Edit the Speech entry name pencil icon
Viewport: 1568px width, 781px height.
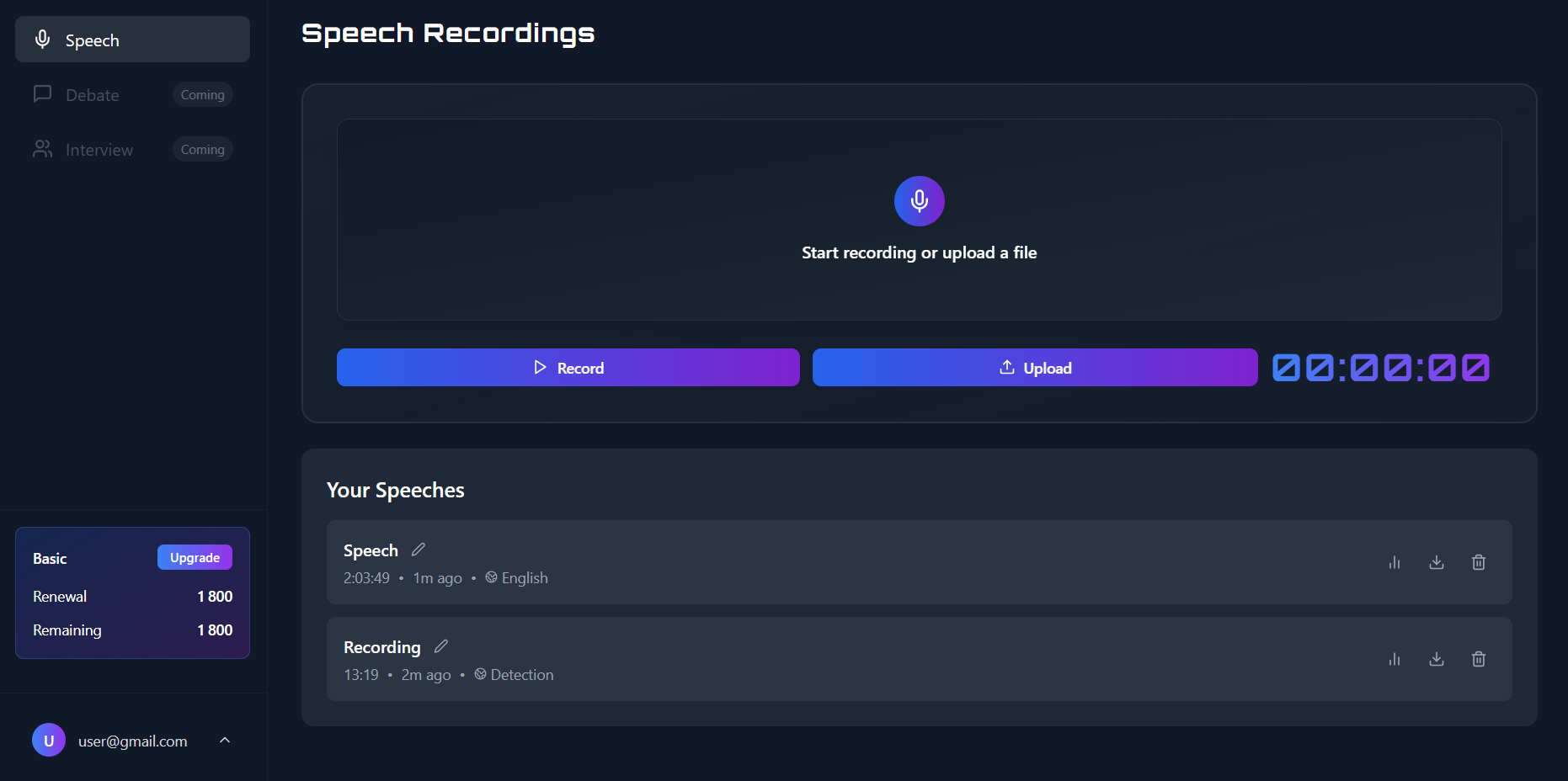[x=418, y=550]
